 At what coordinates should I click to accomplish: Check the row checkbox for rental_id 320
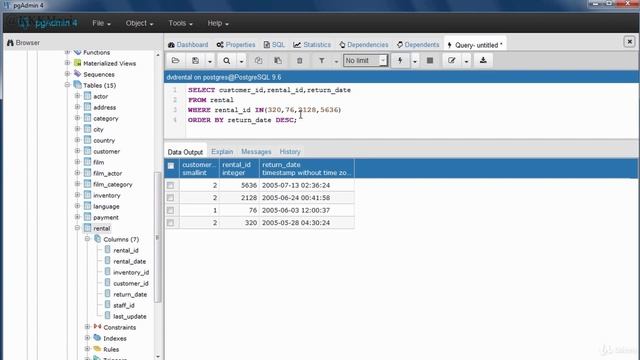[171, 223]
